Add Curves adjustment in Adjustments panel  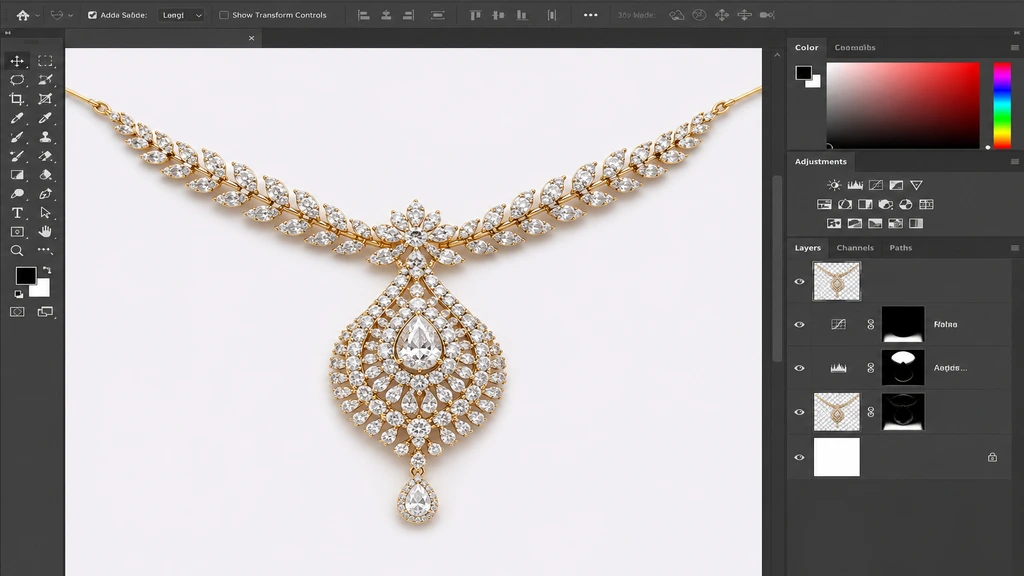coord(876,185)
